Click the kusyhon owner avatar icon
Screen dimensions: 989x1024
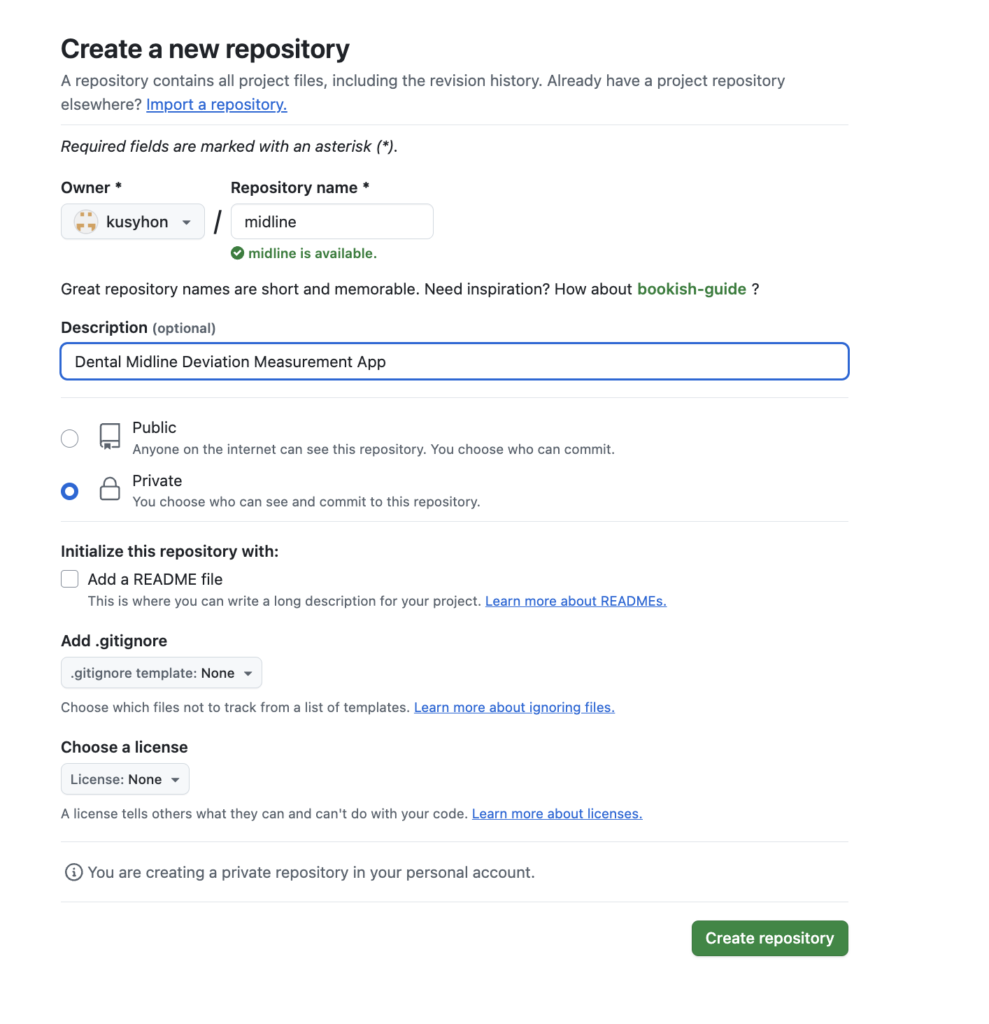pyautogui.click(x=86, y=222)
